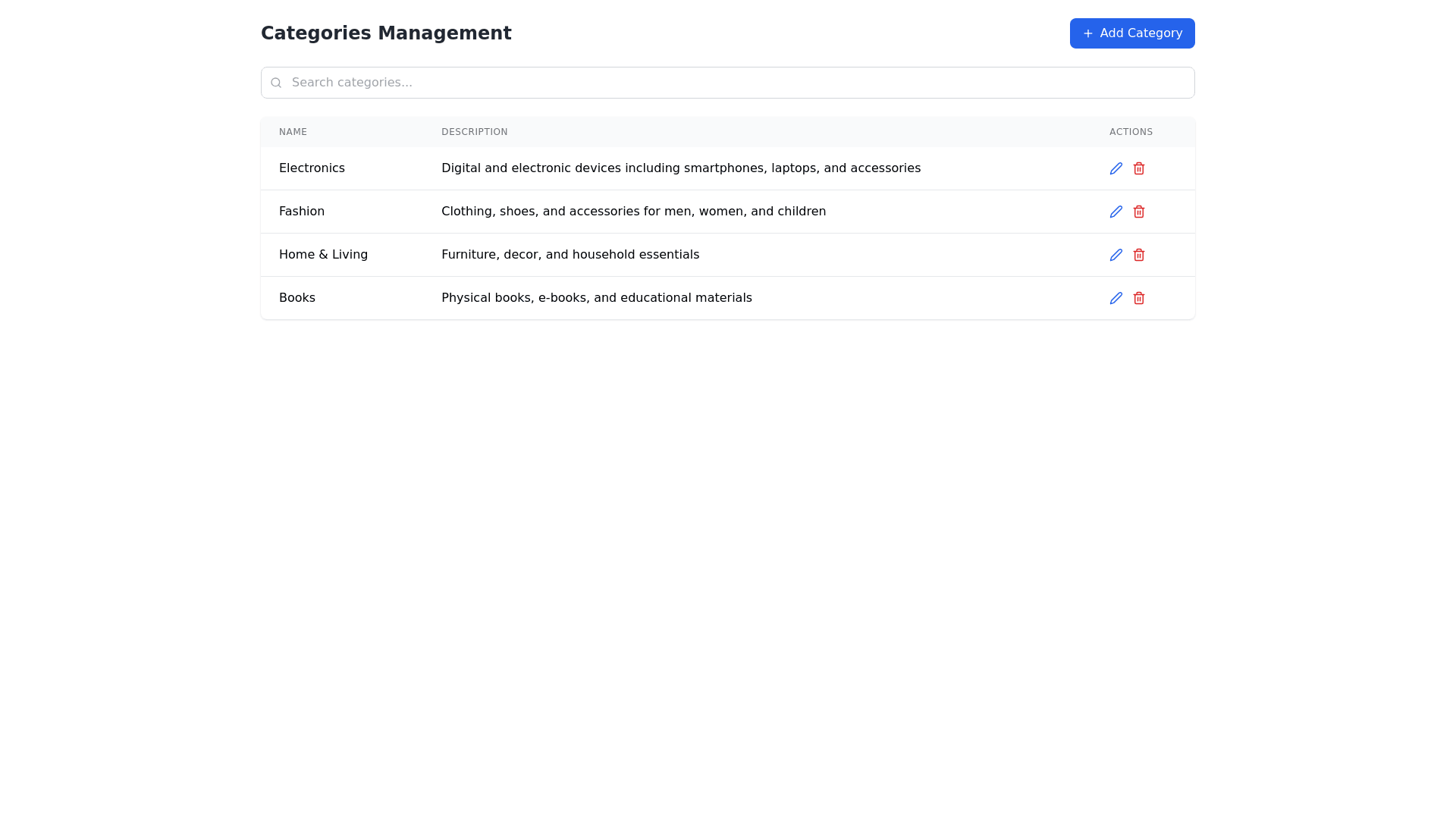Remove the Fashion category via trash icon
Image resolution: width=1456 pixels, height=819 pixels.
click(1138, 212)
